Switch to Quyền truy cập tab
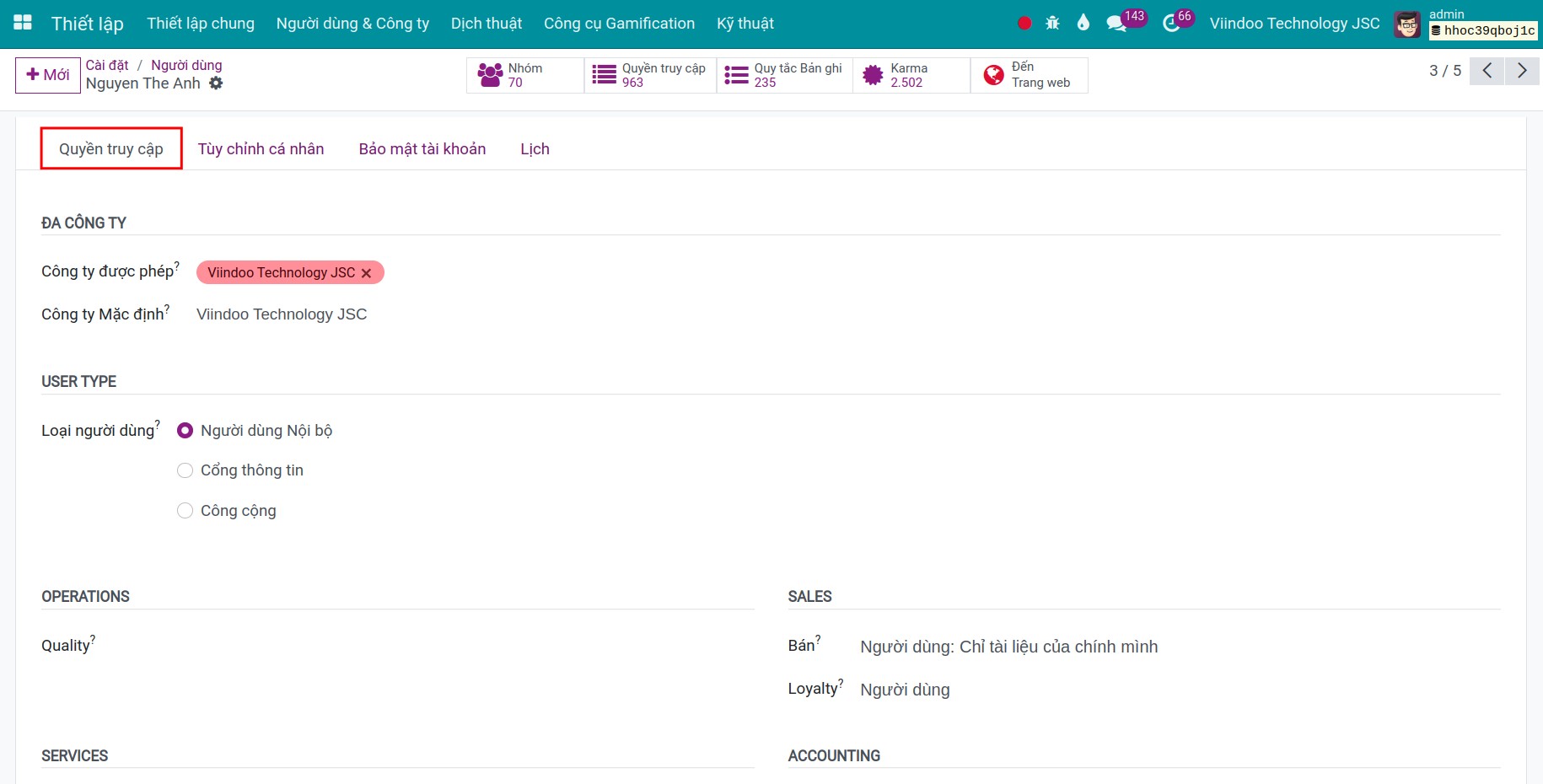The width and height of the screenshot is (1543, 784). (111, 148)
